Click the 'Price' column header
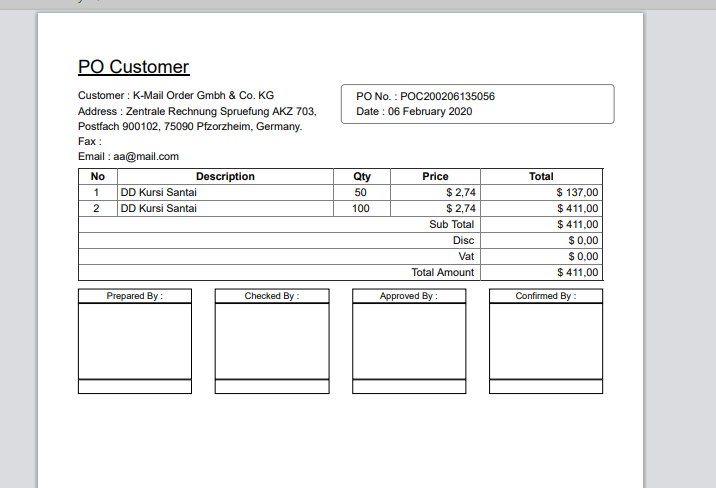716x488 pixels. click(435, 177)
